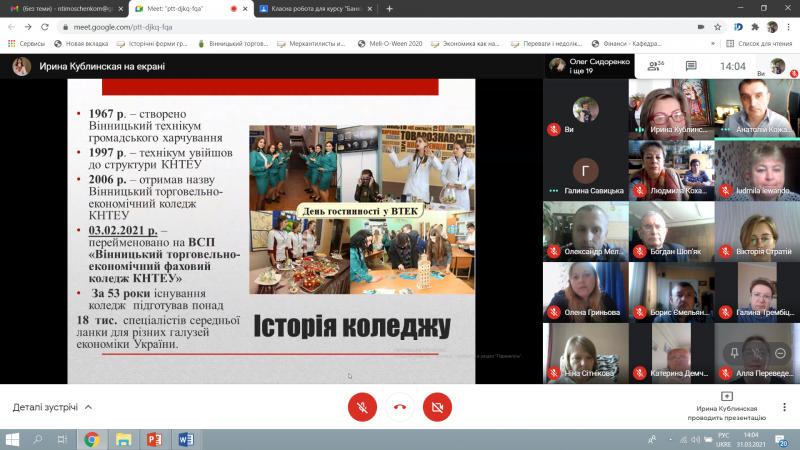Select Богдан Шоп'як video tile
This screenshot has width=800, height=450.
tap(671, 231)
